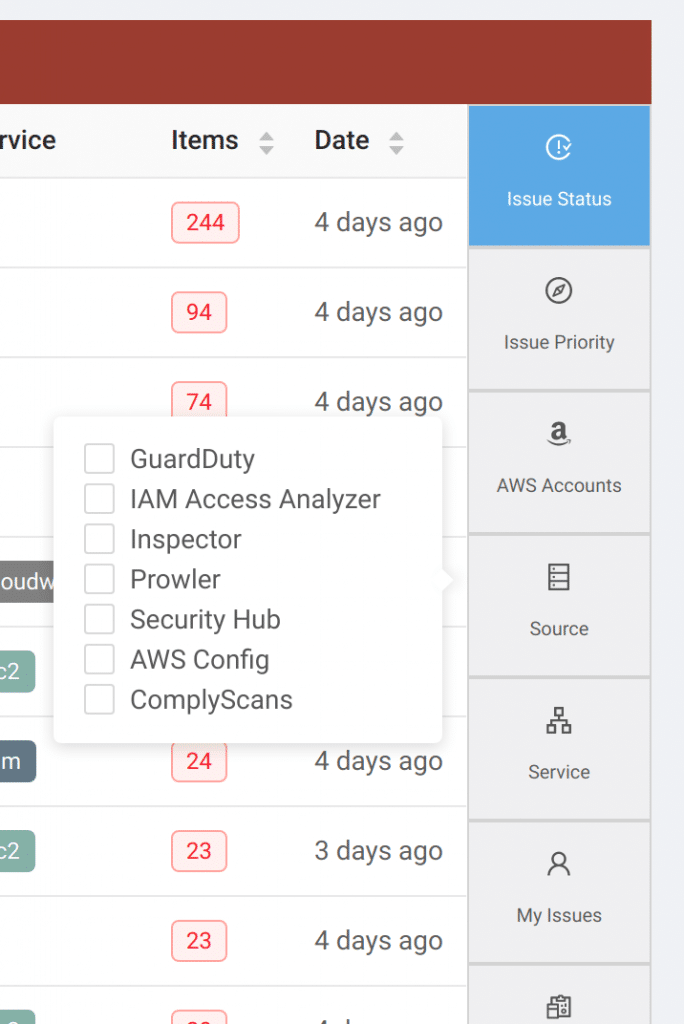Toggle the AWS Config checkbox
The width and height of the screenshot is (684, 1024).
click(x=99, y=659)
